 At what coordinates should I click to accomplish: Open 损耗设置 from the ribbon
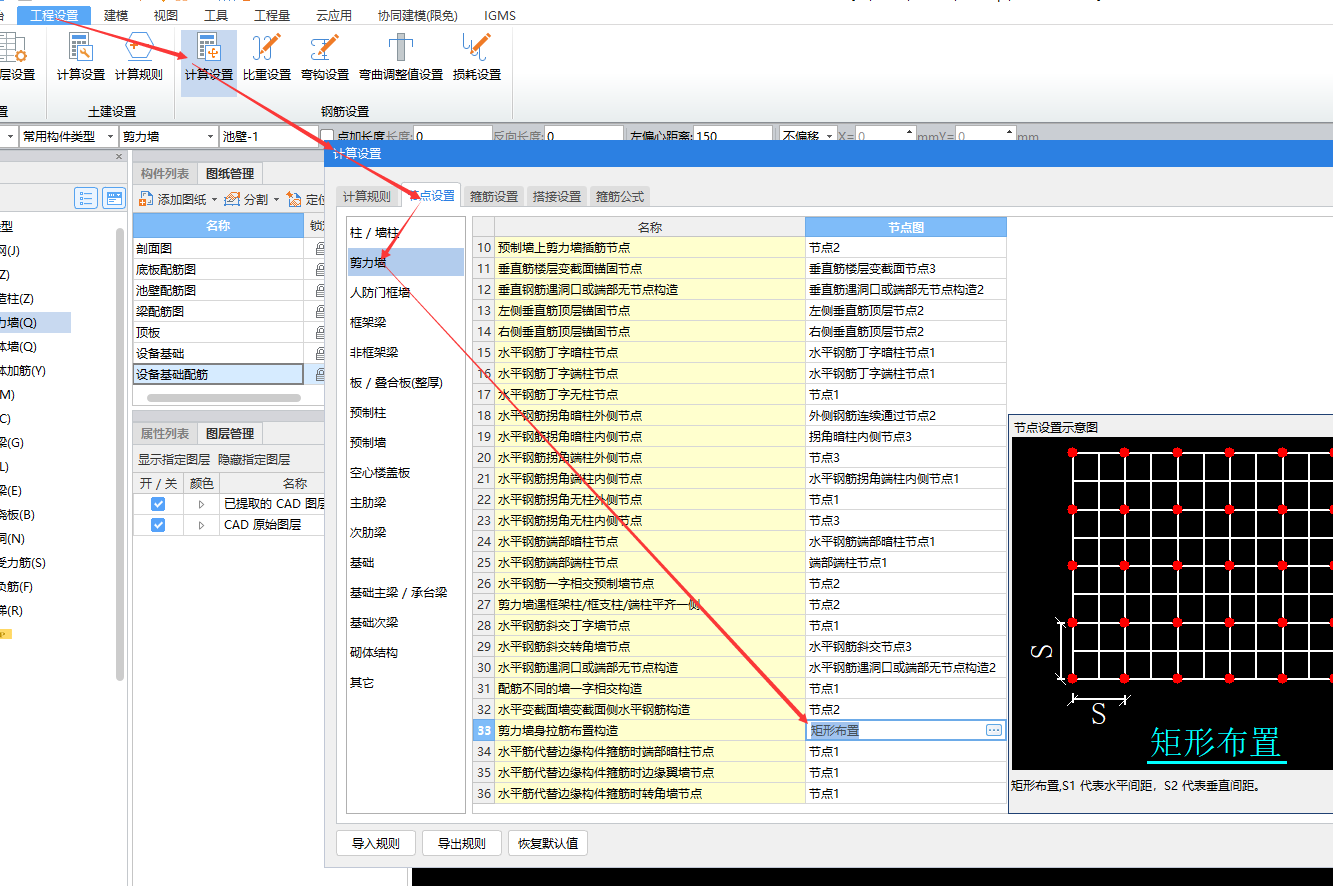tap(476, 57)
